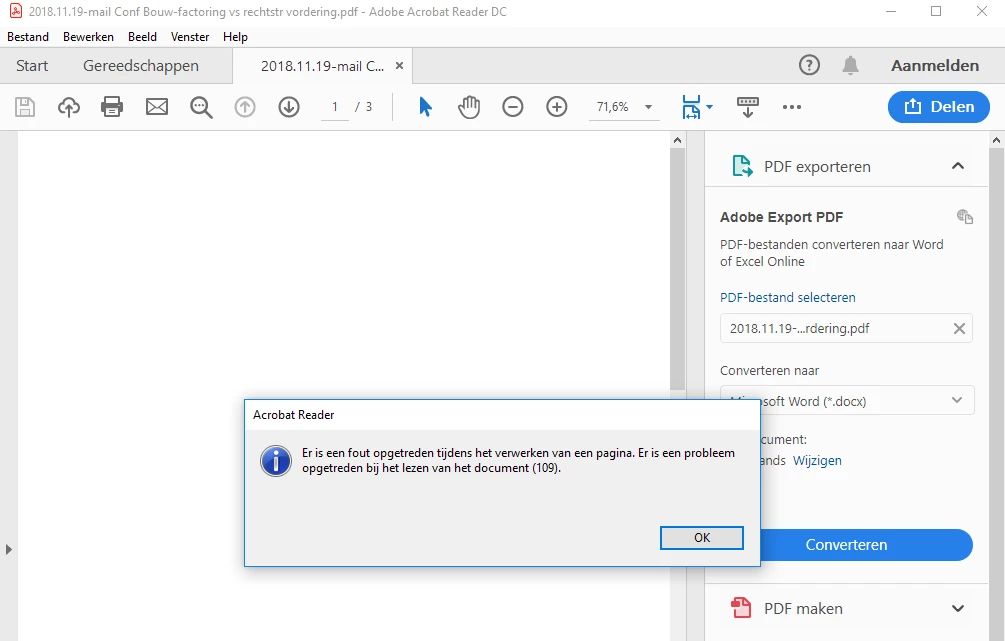Open the Beeld menu
The height and width of the screenshot is (641, 1005).
142,37
